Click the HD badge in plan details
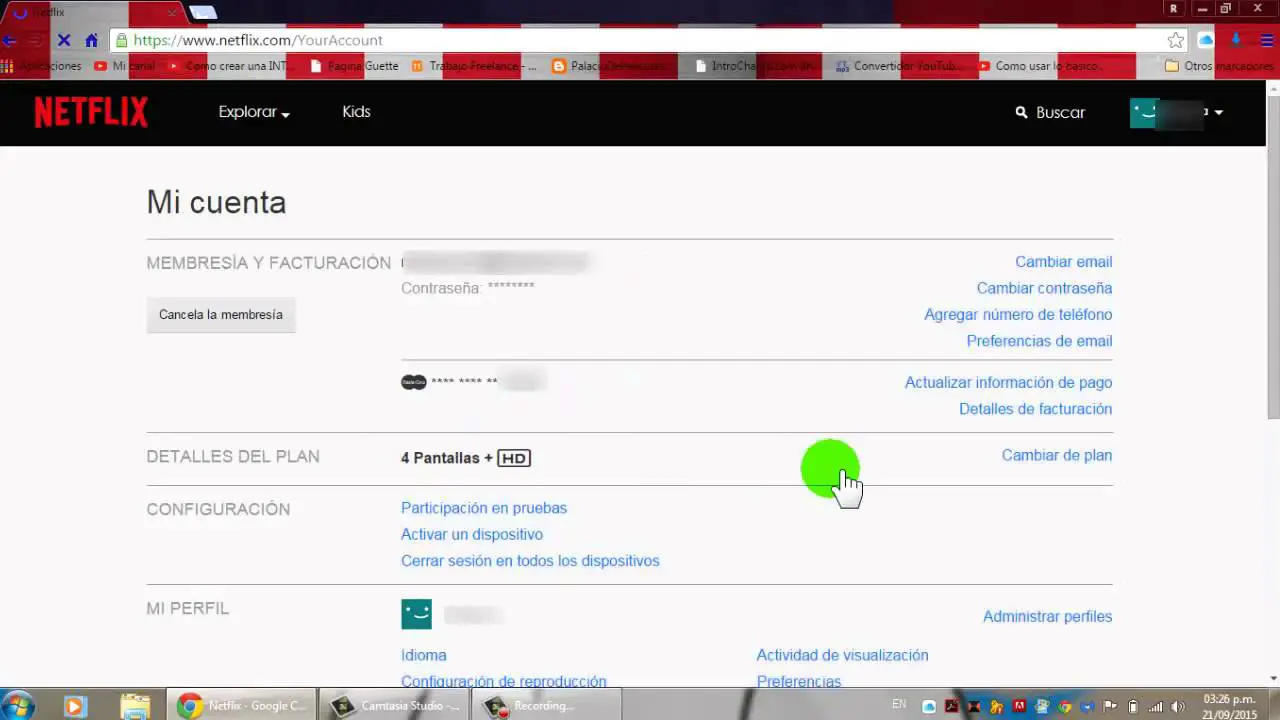Image resolution: width=1280 pixels, height=720 pixels. tap(513, 458)
